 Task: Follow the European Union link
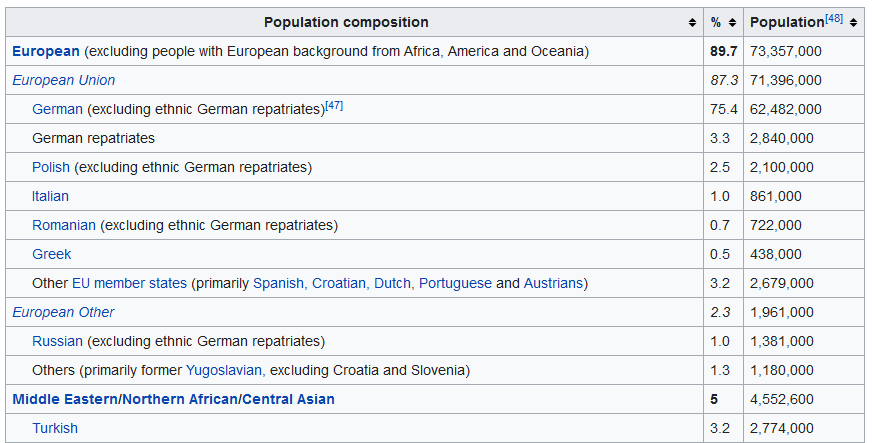point(64,80)
